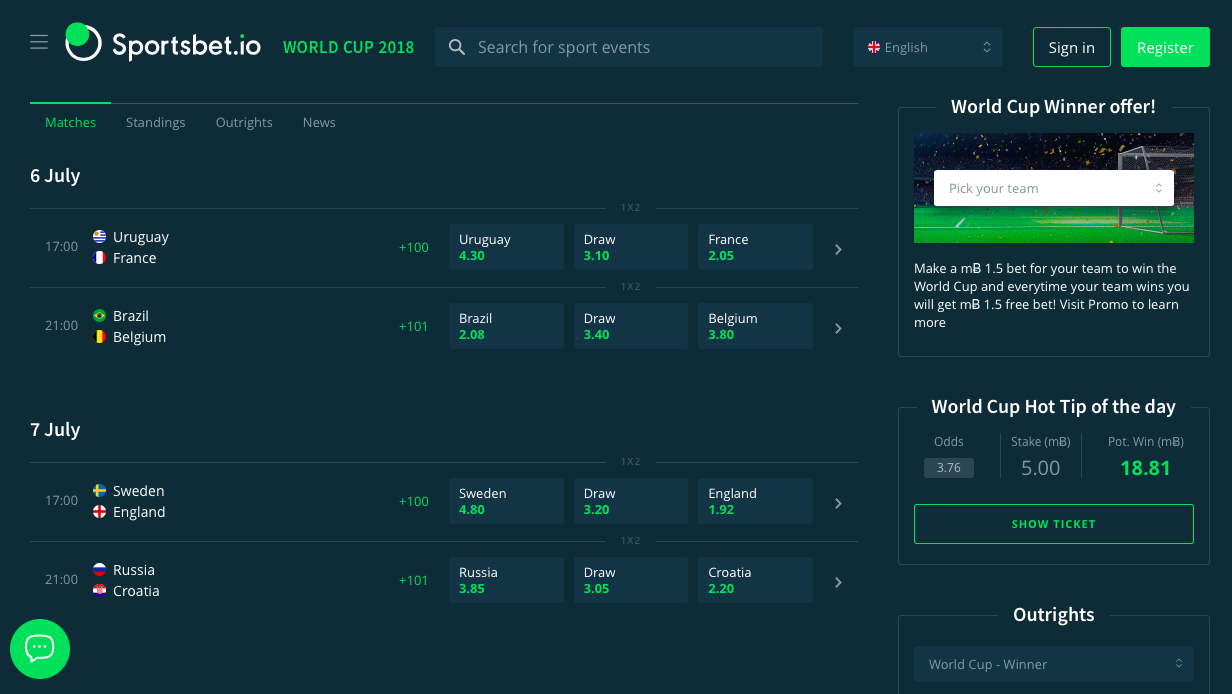Click the potential win value 18.81

tap(1145, 468)
